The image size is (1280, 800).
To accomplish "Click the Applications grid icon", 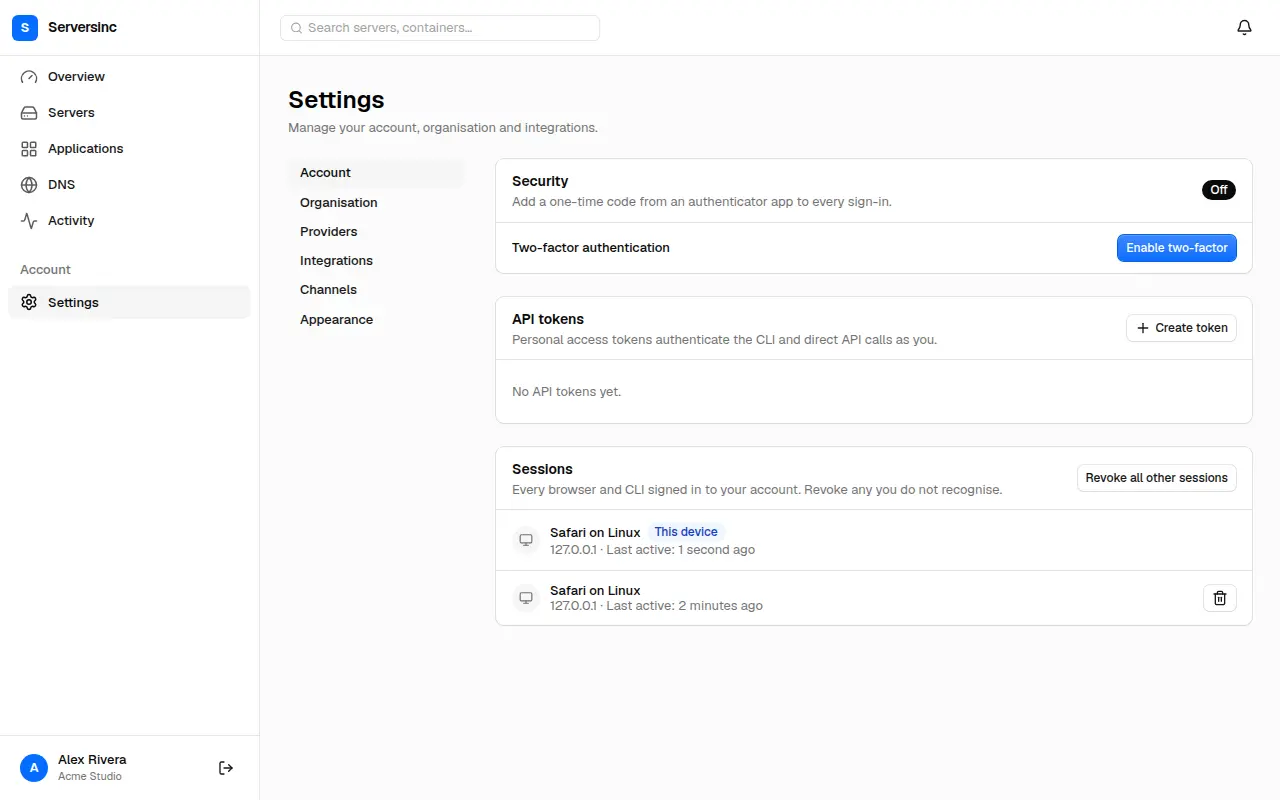I will 29,149.
